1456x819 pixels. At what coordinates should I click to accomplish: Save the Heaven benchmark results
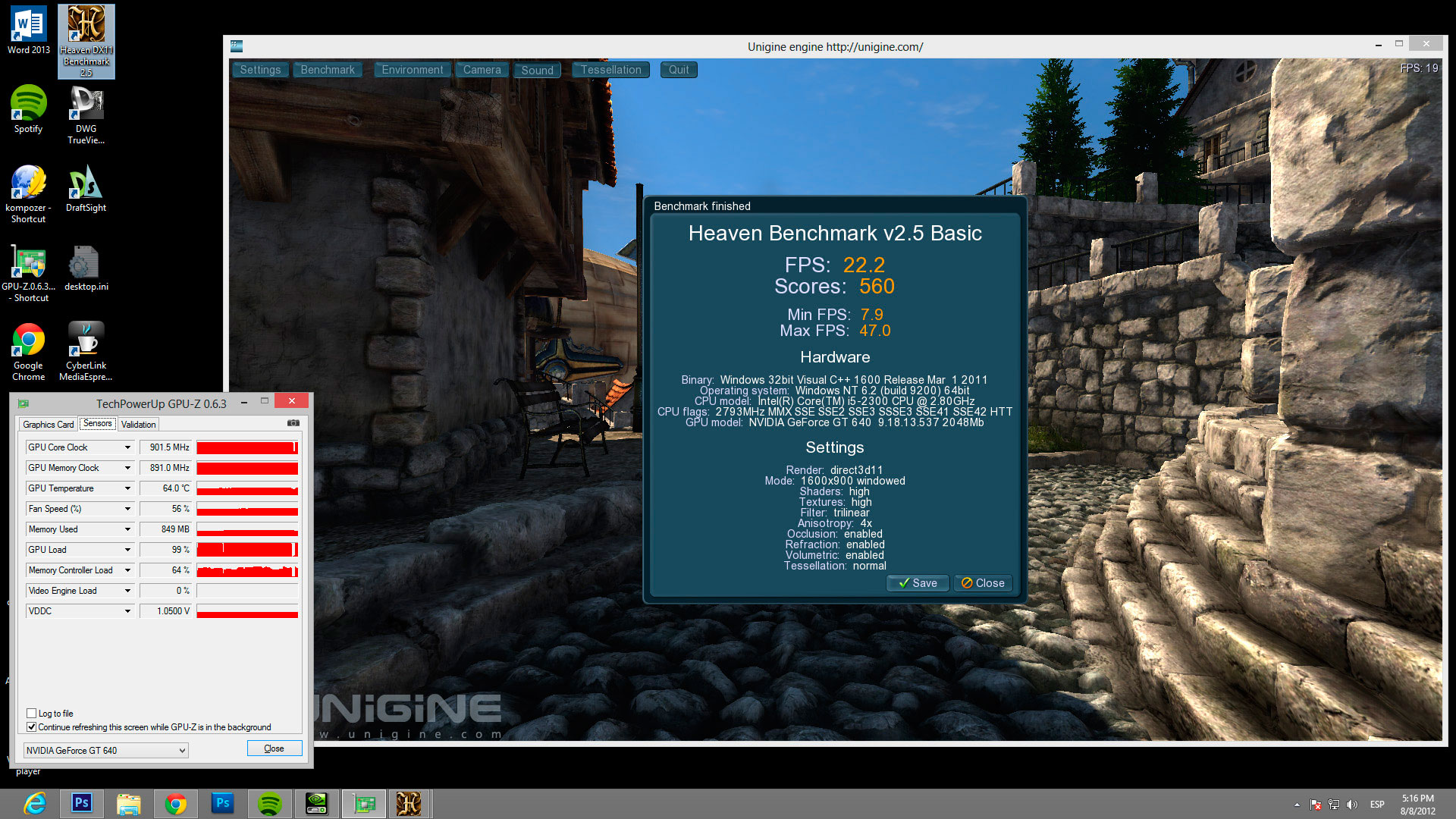[x=918, y=583]
